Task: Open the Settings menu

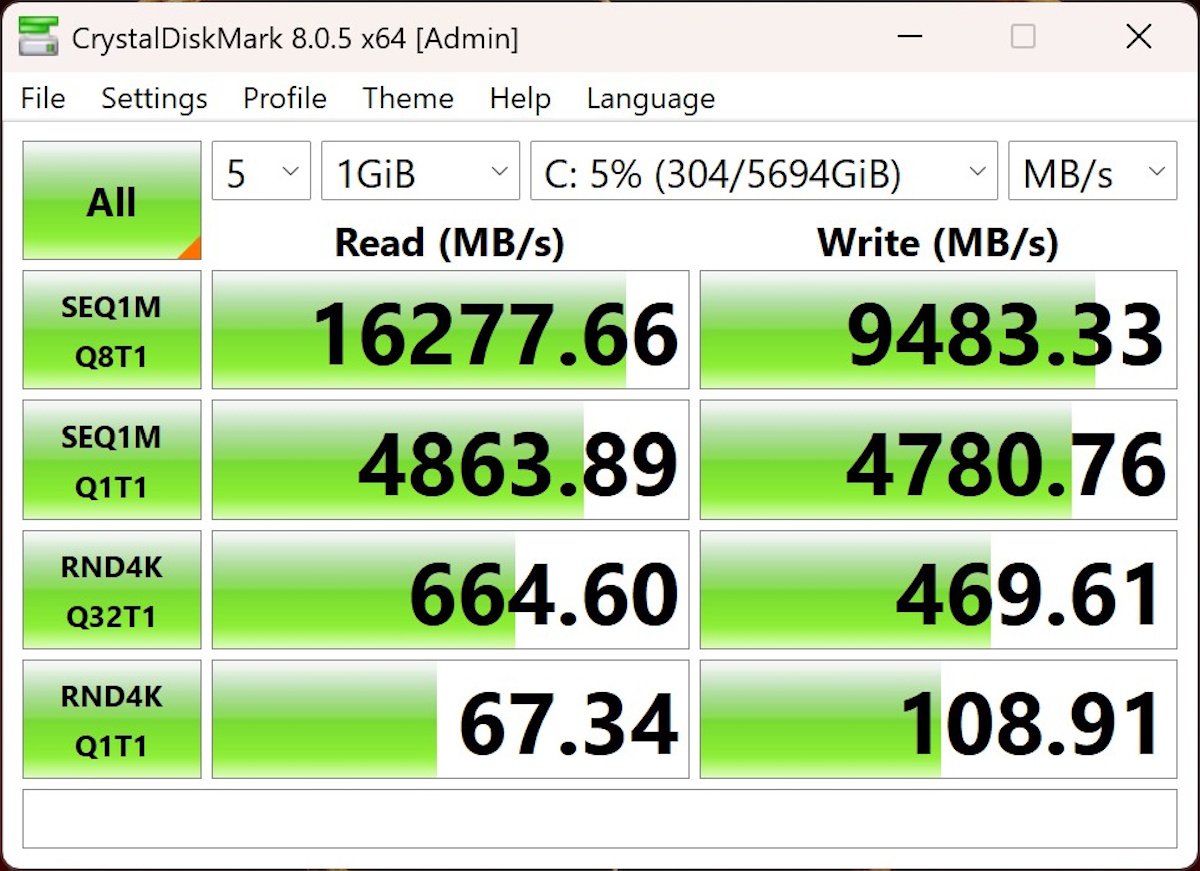Action: pos(154,98)
